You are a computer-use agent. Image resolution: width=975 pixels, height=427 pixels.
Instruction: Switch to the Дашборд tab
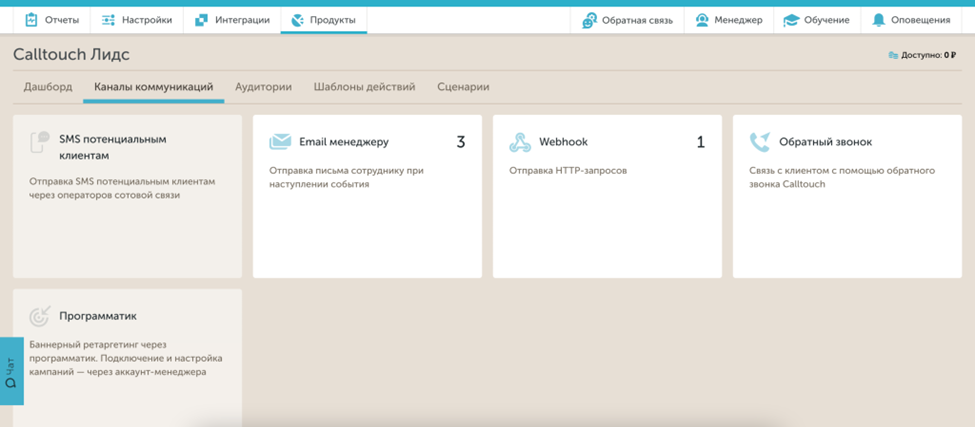(x=48, y=87)
